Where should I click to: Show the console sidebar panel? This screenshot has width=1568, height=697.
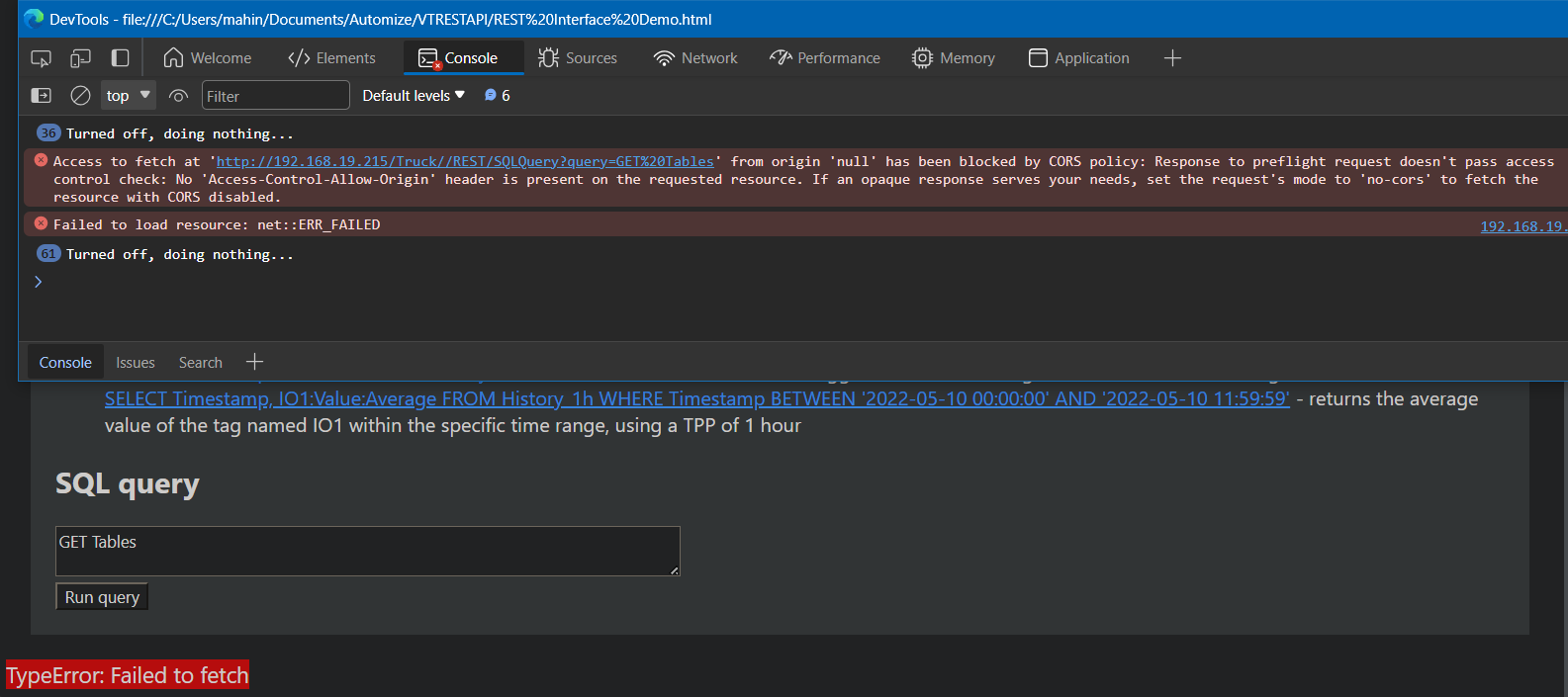[x=42, y=96]
